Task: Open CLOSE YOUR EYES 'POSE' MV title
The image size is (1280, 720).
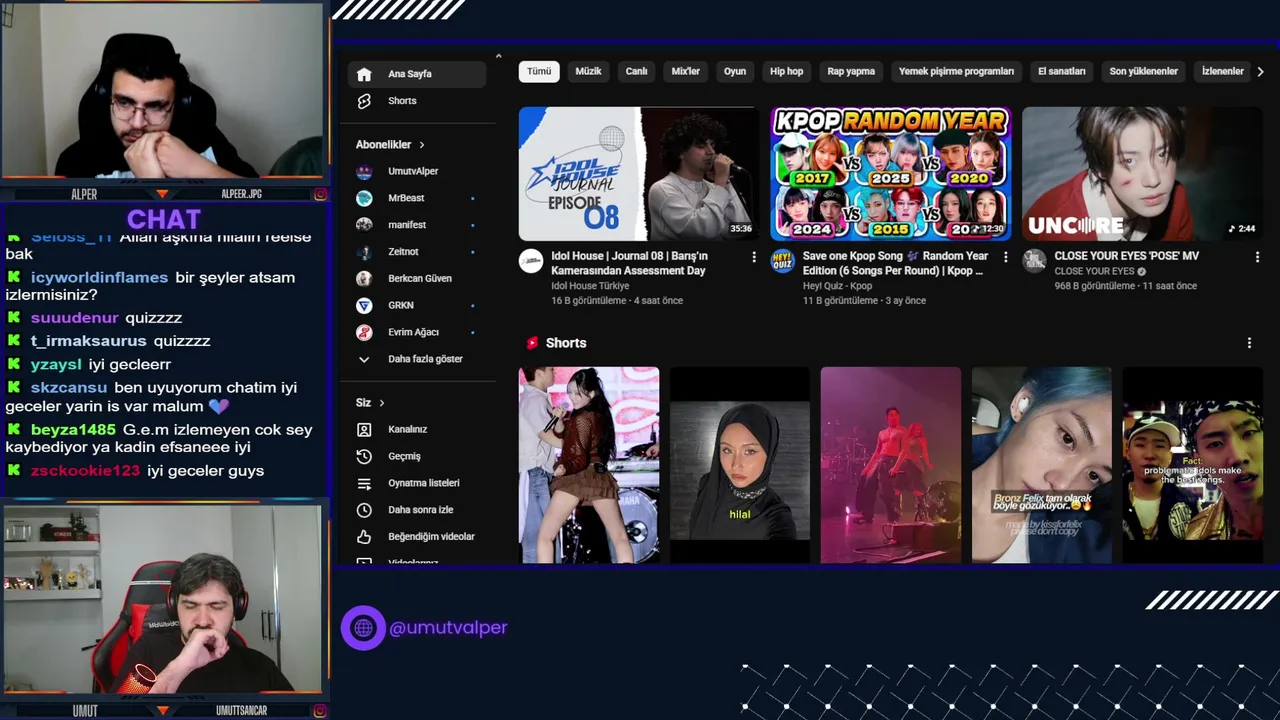Action: point(1127,256)
